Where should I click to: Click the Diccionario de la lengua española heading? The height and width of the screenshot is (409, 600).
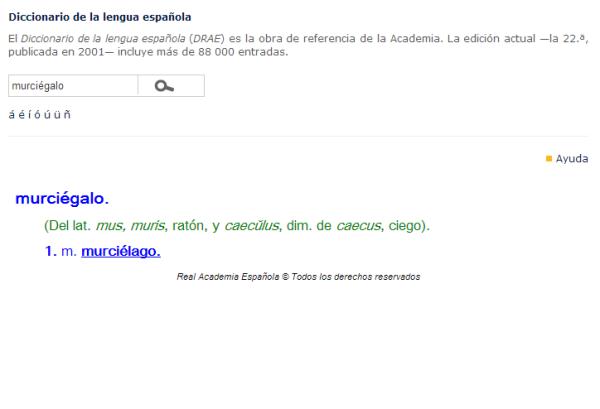85,17
